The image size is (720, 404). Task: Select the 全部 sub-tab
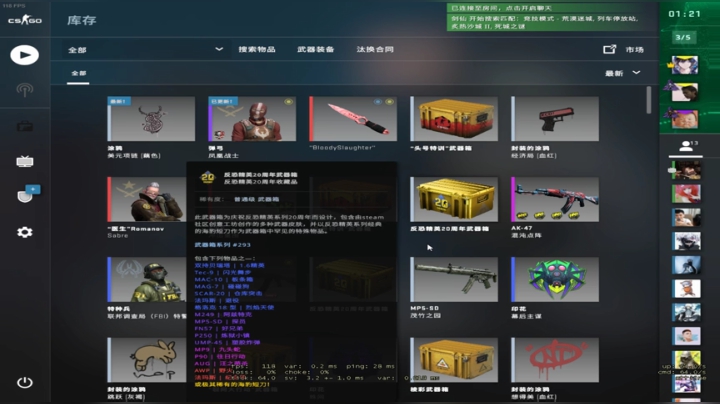click(79, 73)
